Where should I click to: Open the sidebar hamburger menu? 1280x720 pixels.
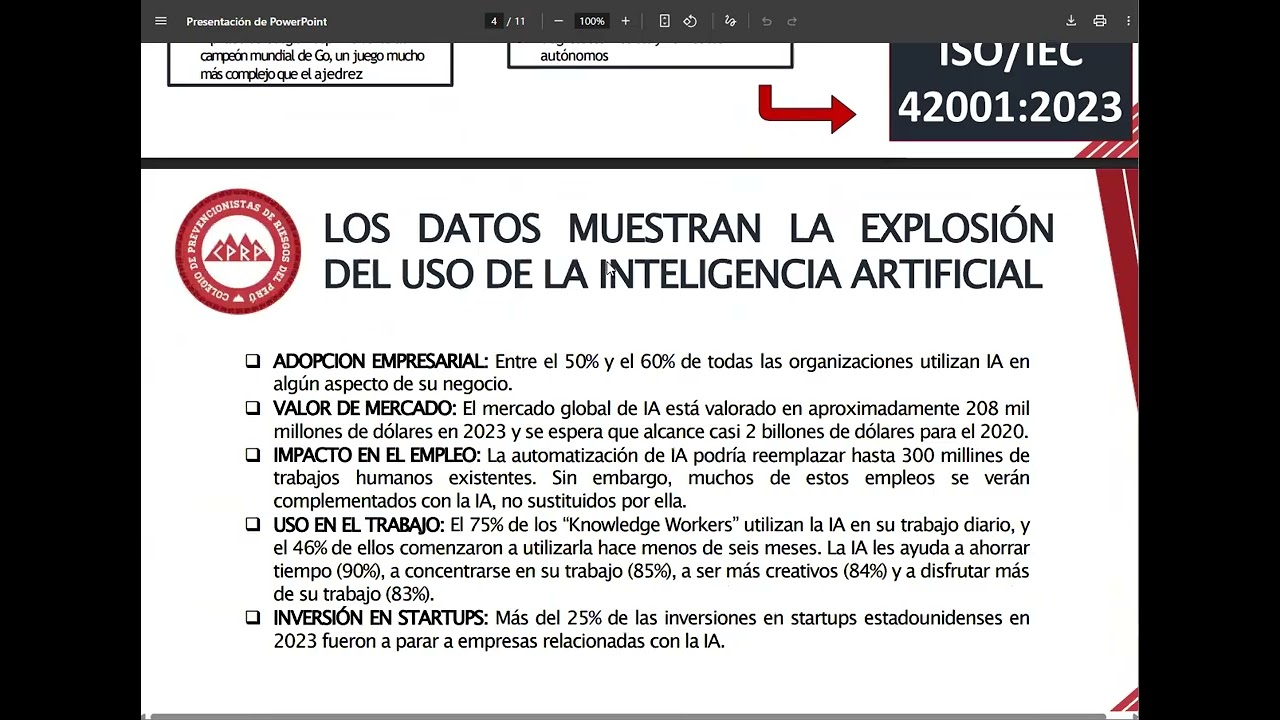click(161, 21)
